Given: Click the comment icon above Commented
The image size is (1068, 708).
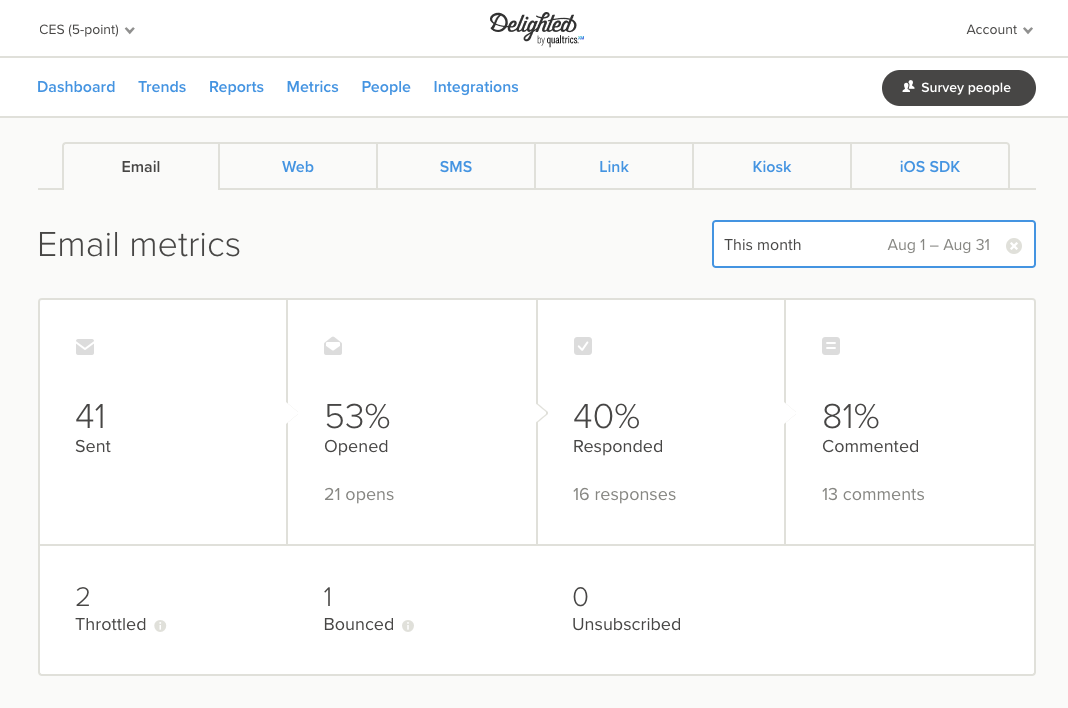Looking at the screenshot, I should [x=831, y=346].
